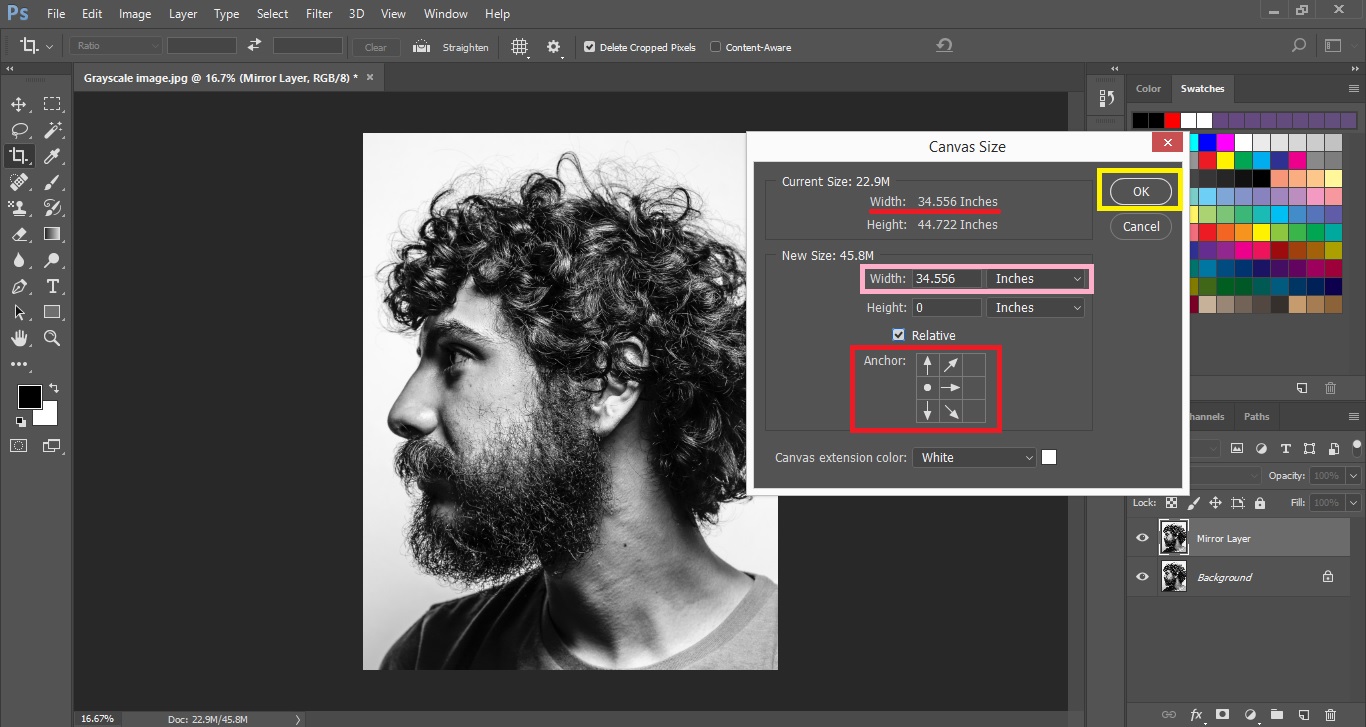Open the Width units Inches dropdown

click(1035, 278)
